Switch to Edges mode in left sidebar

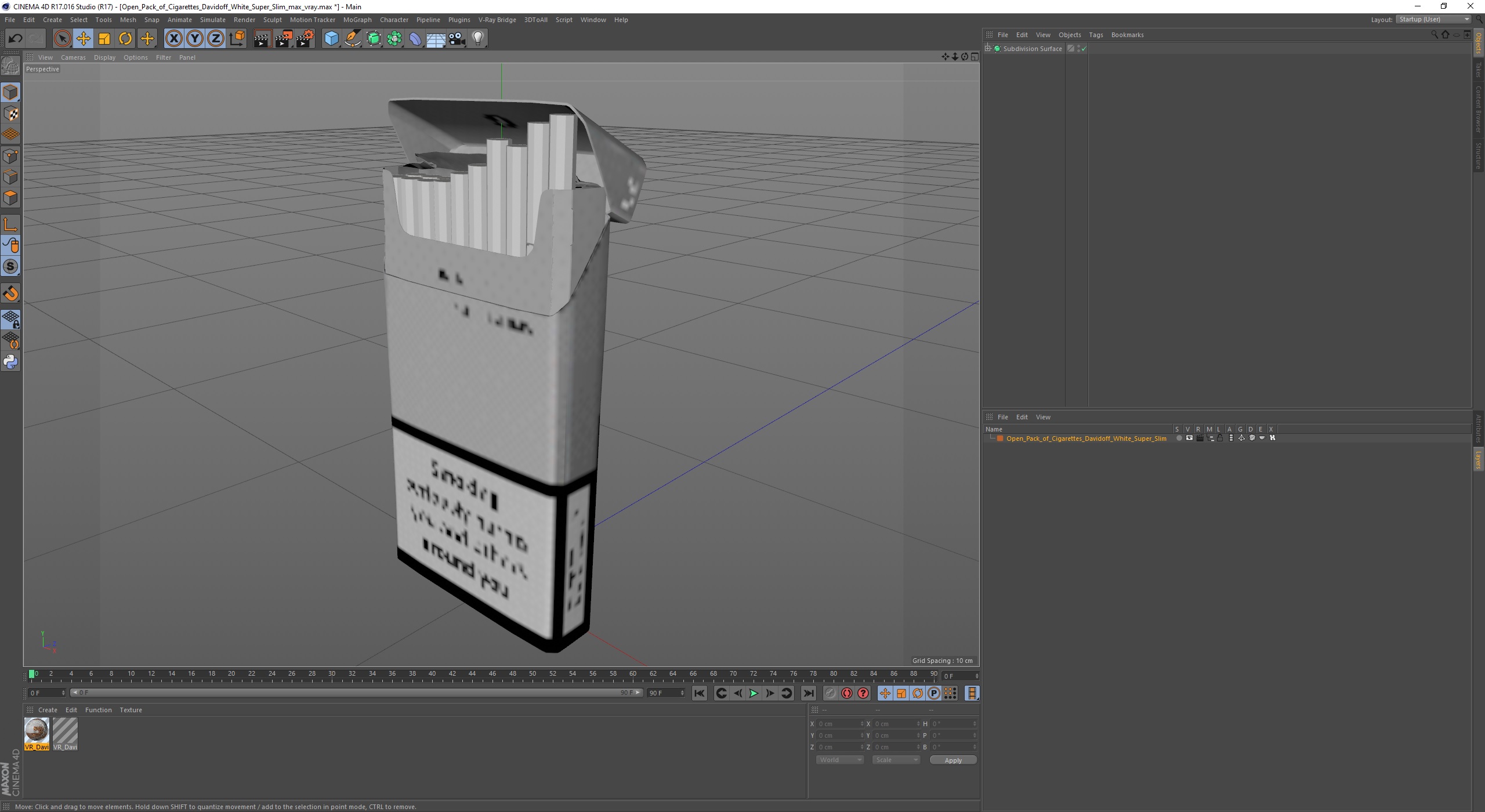coord(10,177)
